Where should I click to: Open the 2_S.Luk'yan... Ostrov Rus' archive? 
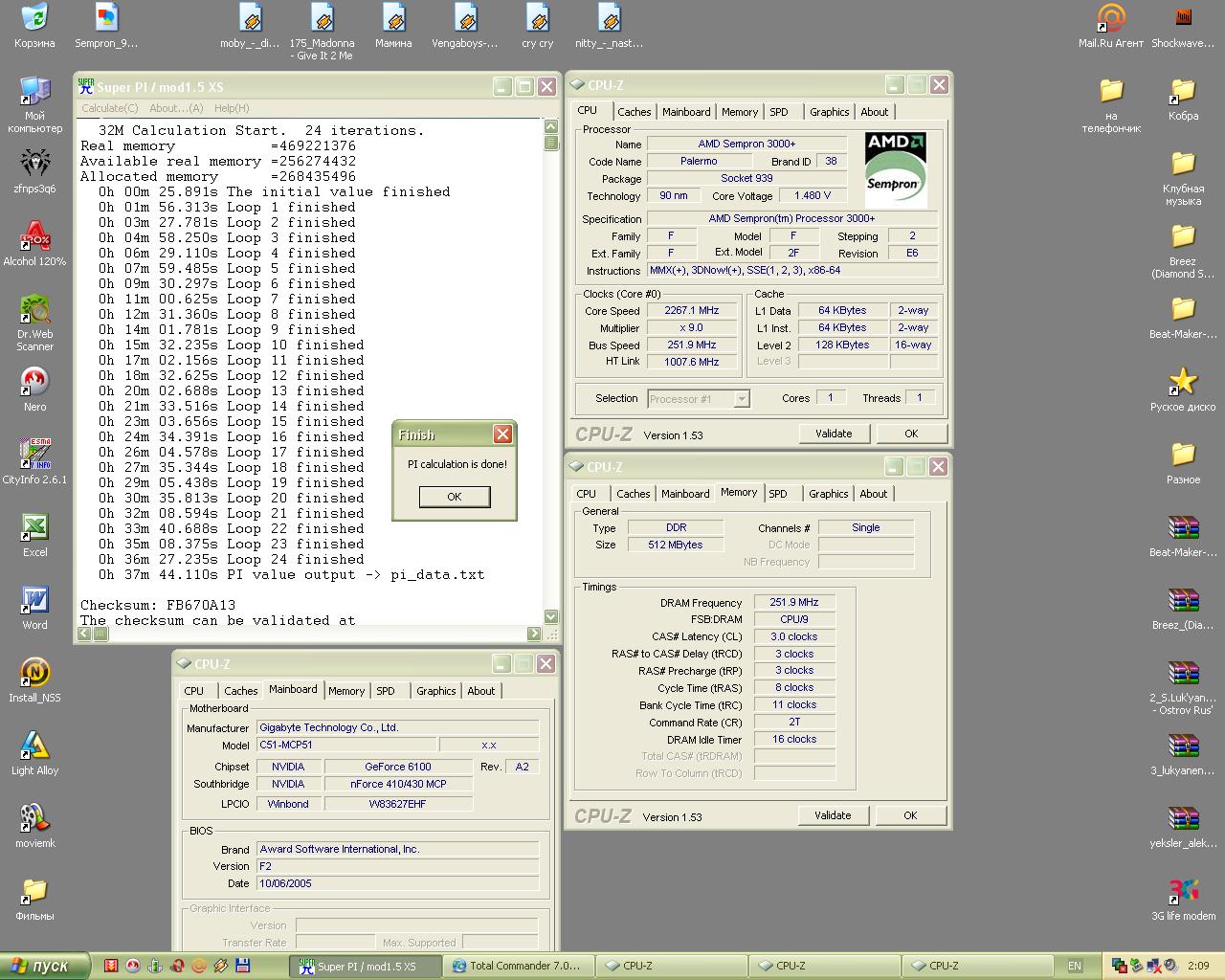(x=1183, y=686)
